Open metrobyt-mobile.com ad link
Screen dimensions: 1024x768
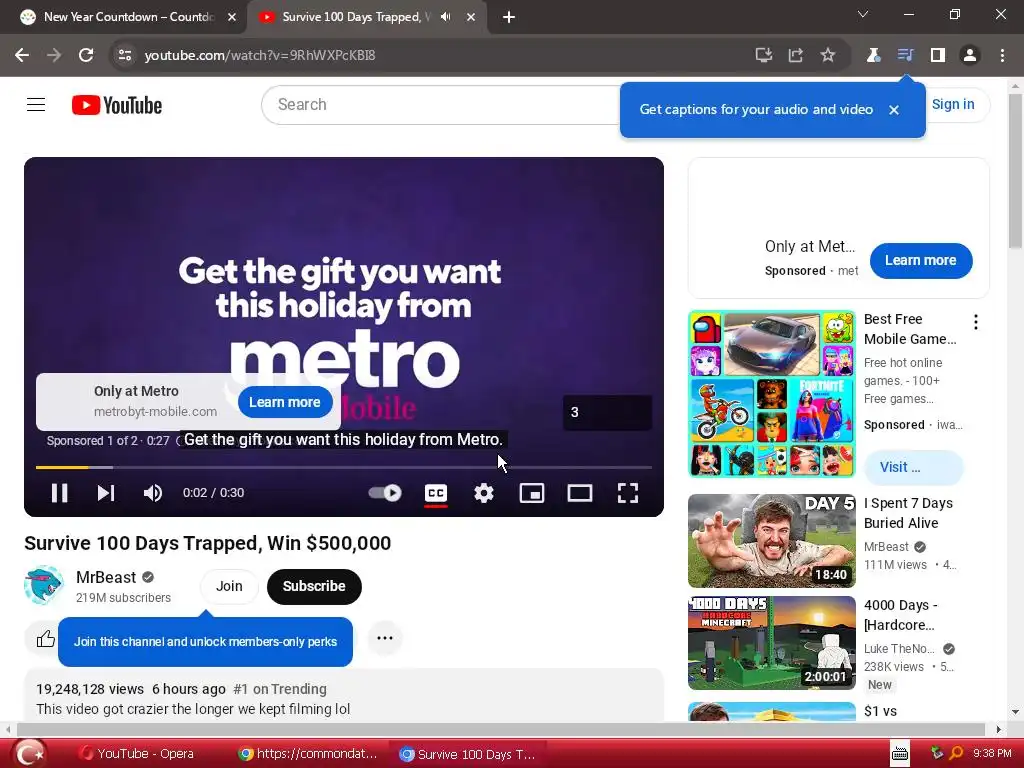[155, 411]
